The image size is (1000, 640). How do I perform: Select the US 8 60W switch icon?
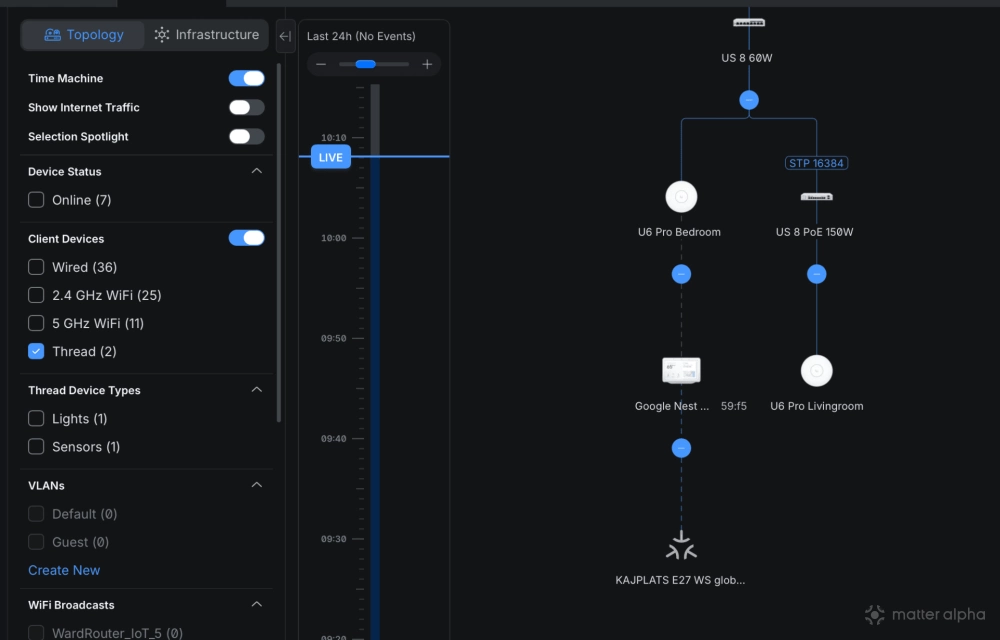click(x=749, y=23)
